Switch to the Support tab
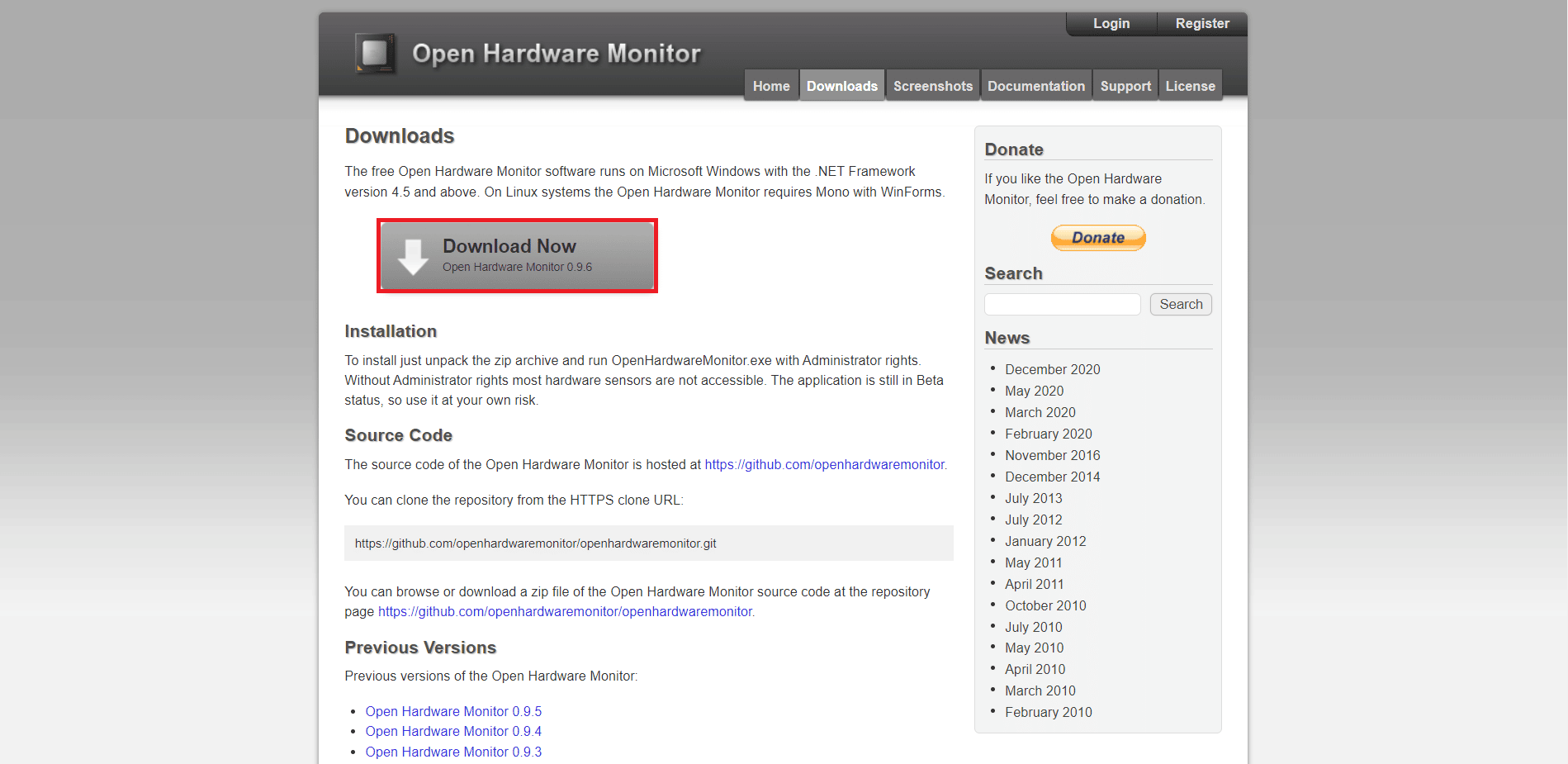Viewport: 1568px width, 764px height. tap(1125, 86)
